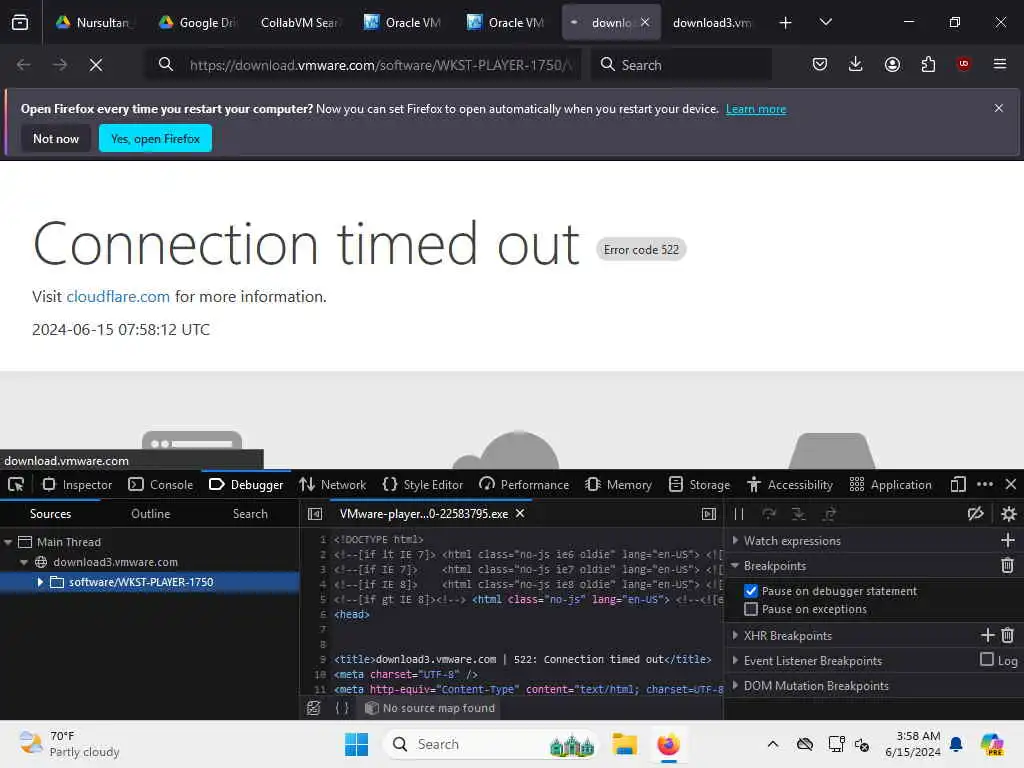Go back to previous page
1024x768 pixels.
pyautogui.click(x=24, y=65)
